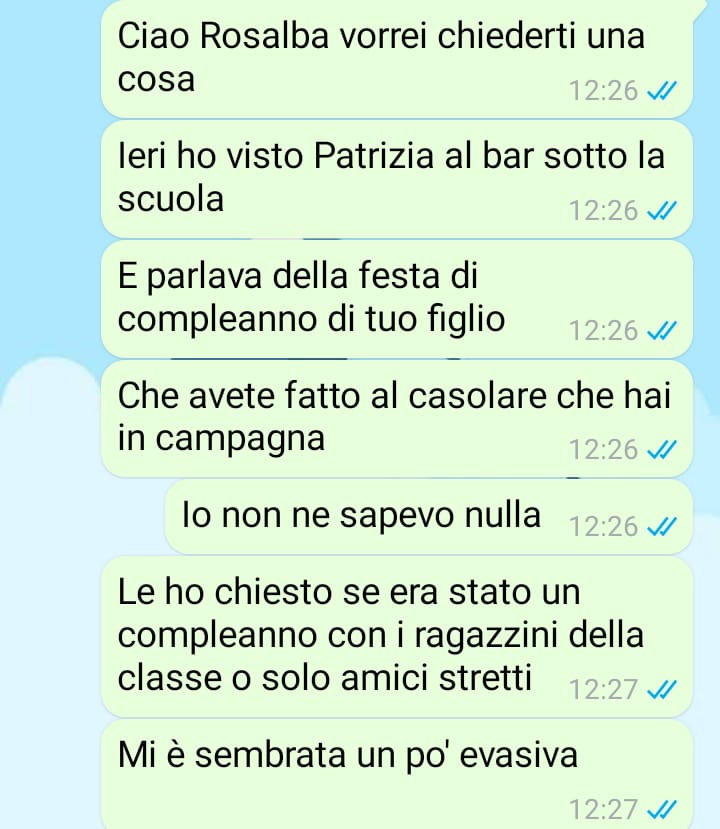Tap 12:26 timestamp under 'in campagna' text
Screen dimensions: 720x829
click(603, 450)
